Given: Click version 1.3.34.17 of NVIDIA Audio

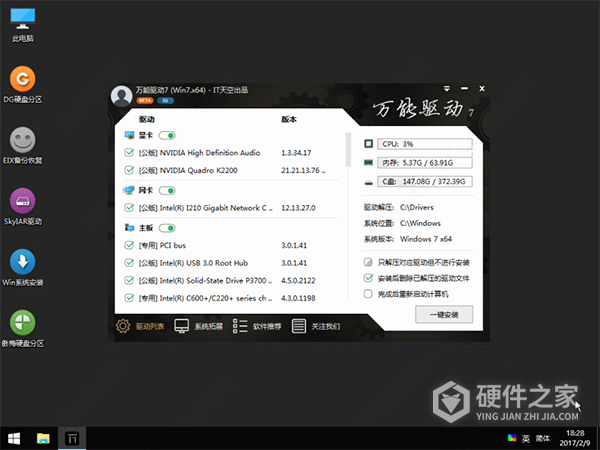Looking at the screenshot, I should click(x=296, y=153).
